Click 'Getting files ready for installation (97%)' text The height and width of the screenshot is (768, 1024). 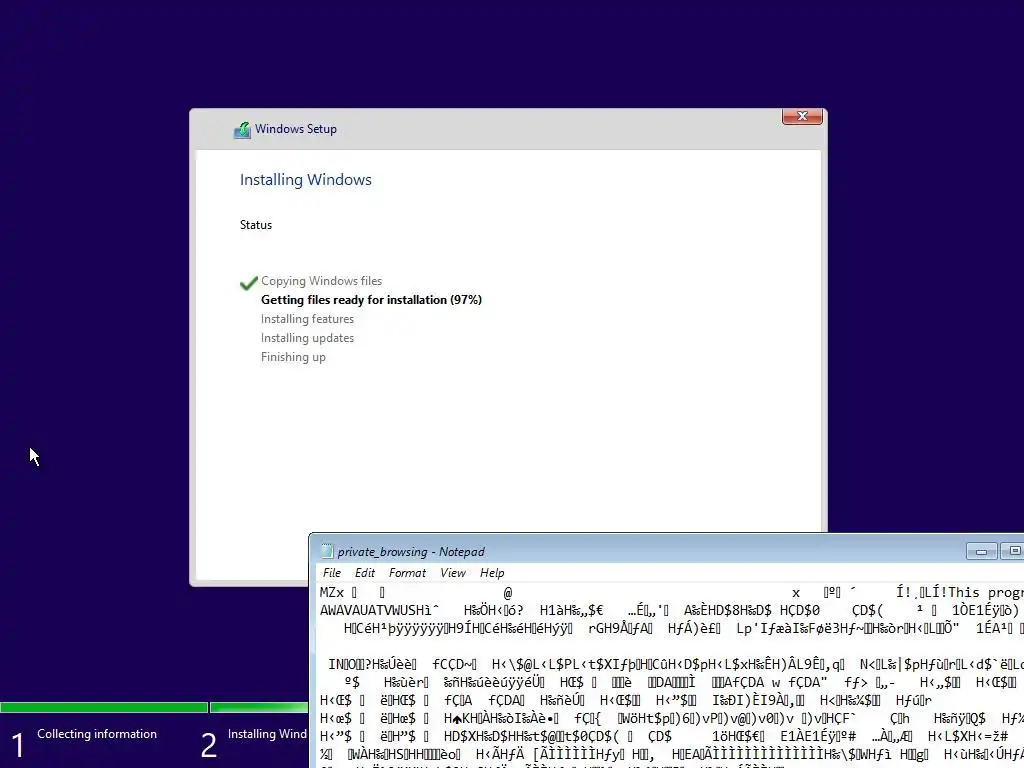371,300
